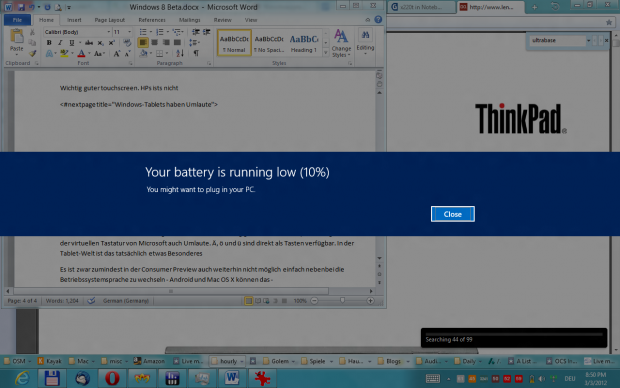Click the Bullets list icon
The width and height of the screenshot is (620, 388).
click(x=143, y=32)
